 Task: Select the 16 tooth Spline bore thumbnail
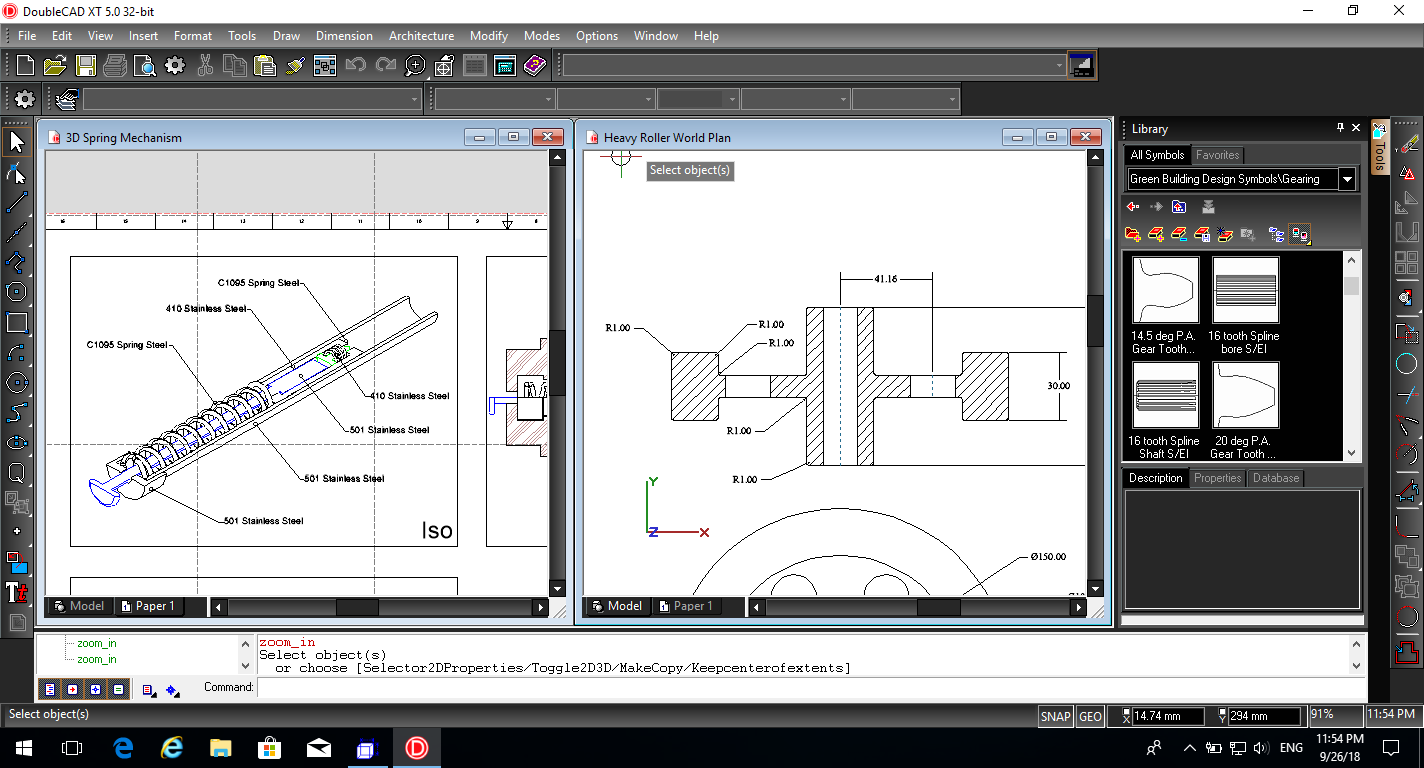(x=1245, y=291)
